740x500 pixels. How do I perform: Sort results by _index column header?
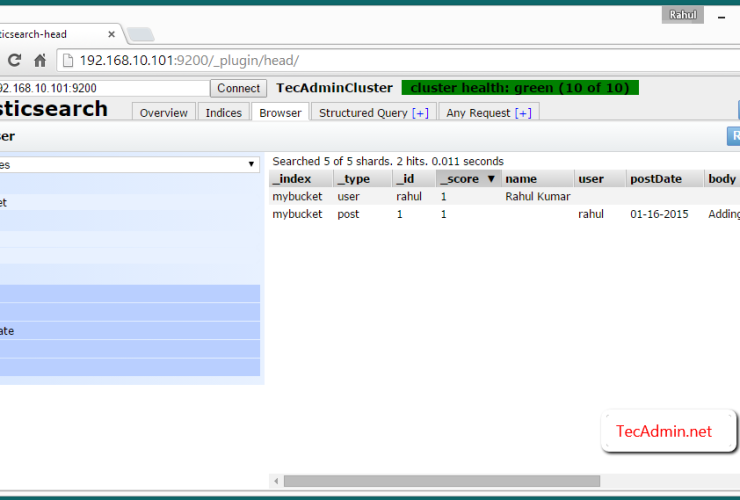(300, 179)
